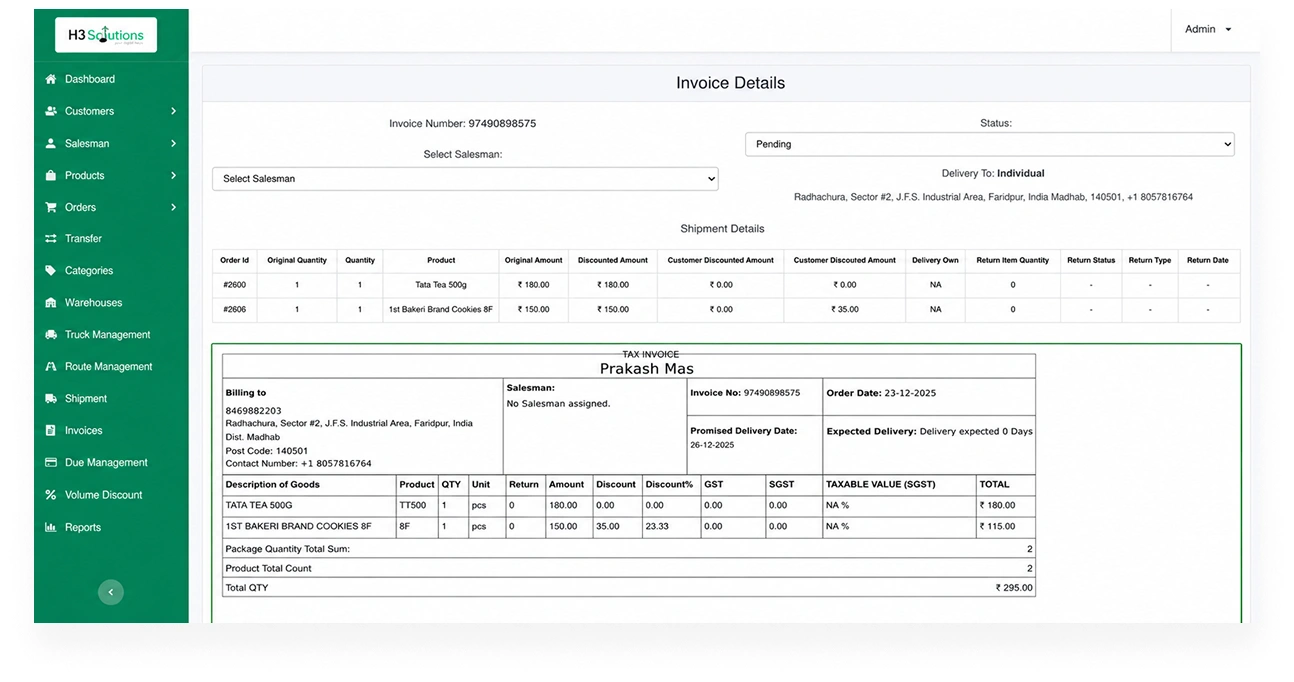1294x682 pixels.
Task: Expand the Customers submenu chevron
Action: click(174, 111)
